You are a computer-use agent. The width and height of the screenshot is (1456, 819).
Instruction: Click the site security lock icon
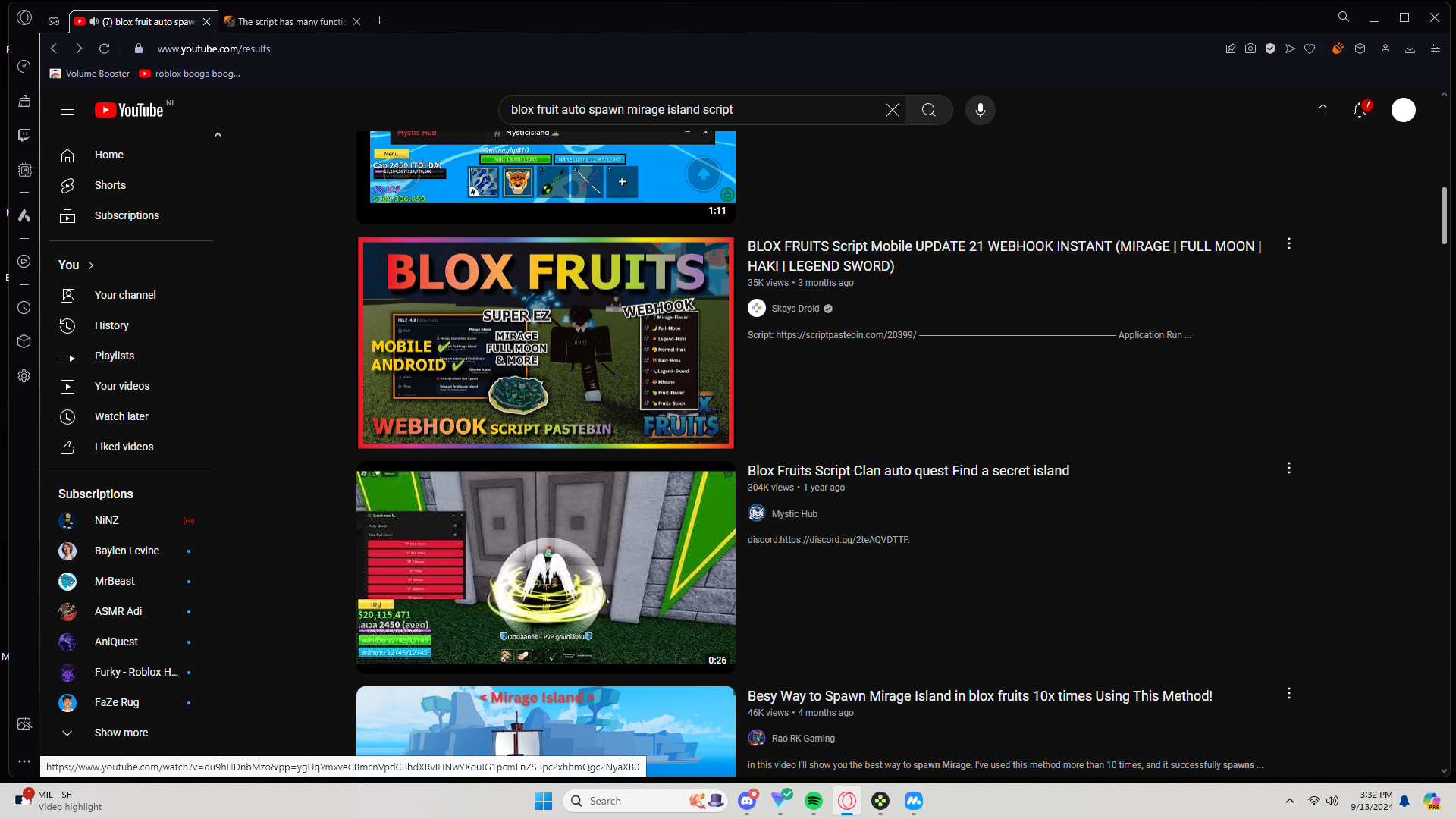tap(138, 49)
